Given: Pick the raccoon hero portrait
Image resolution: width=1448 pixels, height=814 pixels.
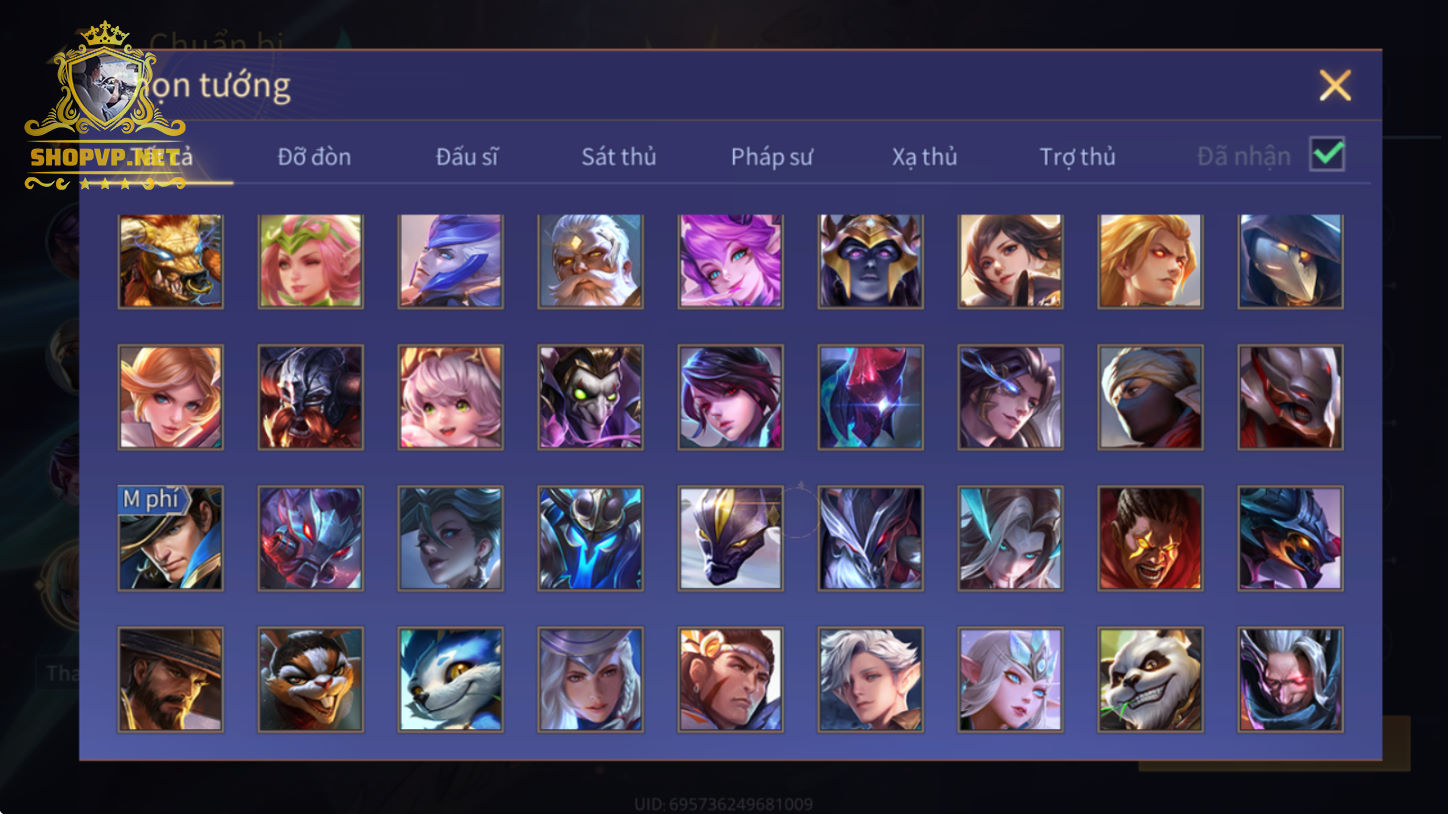Looking at the screenshot, I should pyautogui.click(x=310, y=679).
